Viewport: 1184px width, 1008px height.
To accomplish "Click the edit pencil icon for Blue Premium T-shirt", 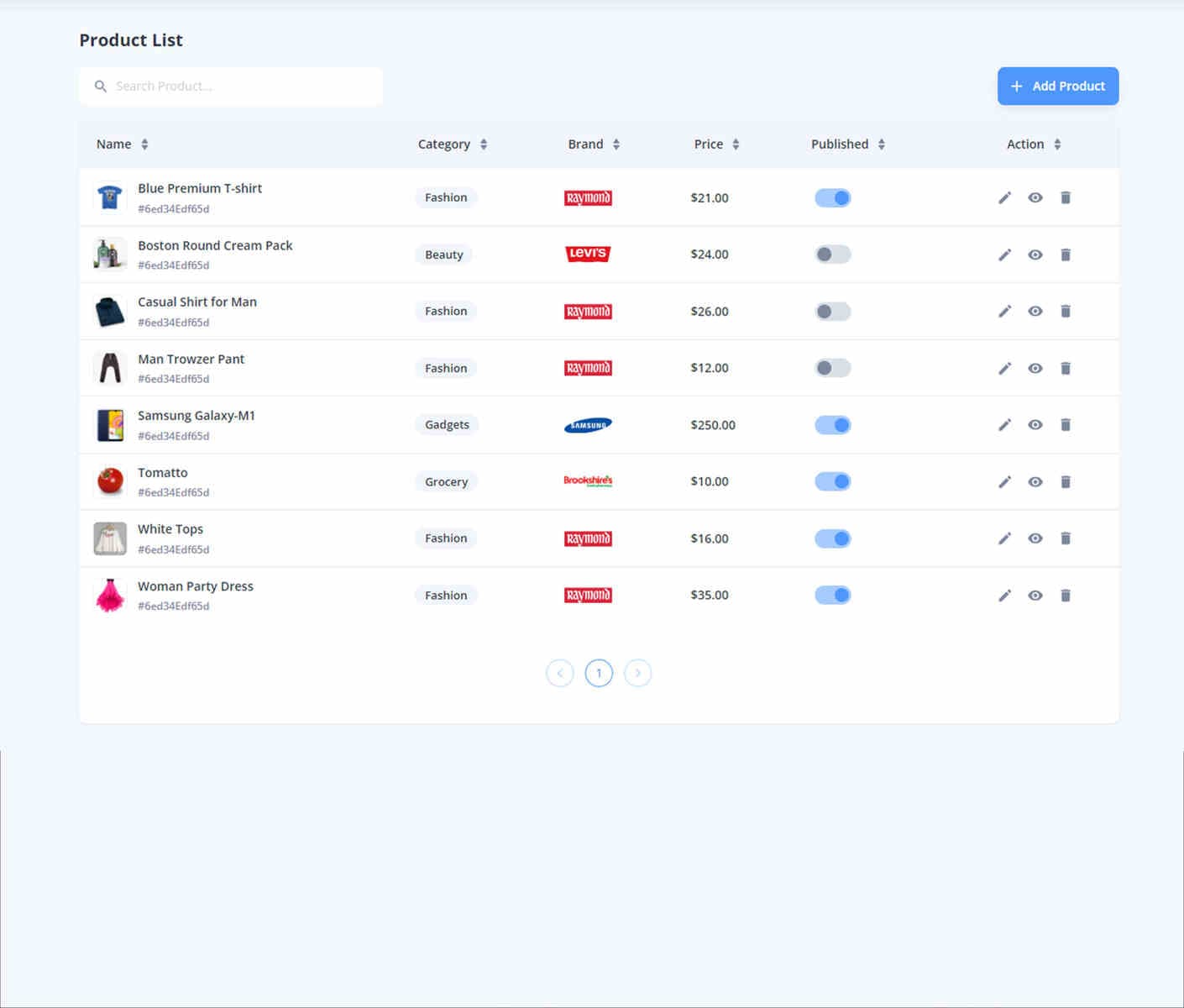I will point(1004,197).
